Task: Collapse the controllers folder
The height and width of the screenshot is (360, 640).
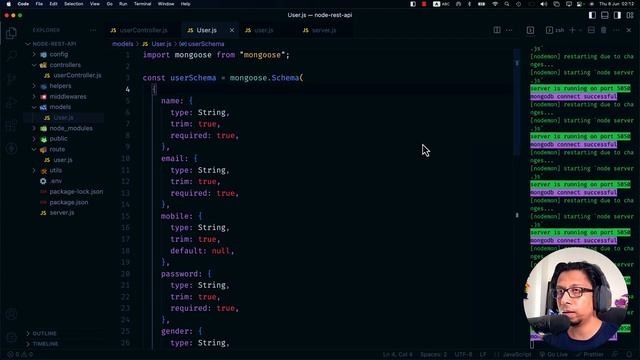Action: [x=64, y=65]
